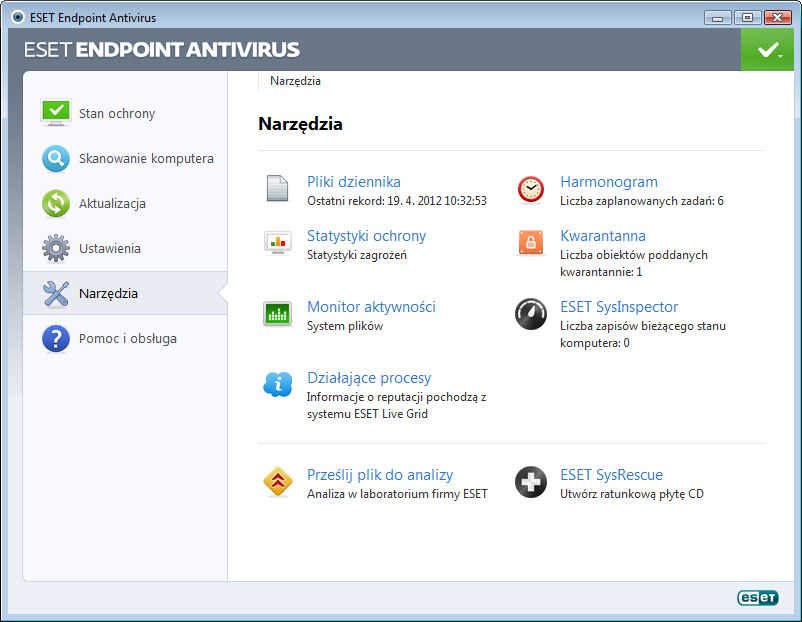The image size is (802, 622).
Task: Select Narzędzia label in the sidebar
Action: click(x=108, y=294)
